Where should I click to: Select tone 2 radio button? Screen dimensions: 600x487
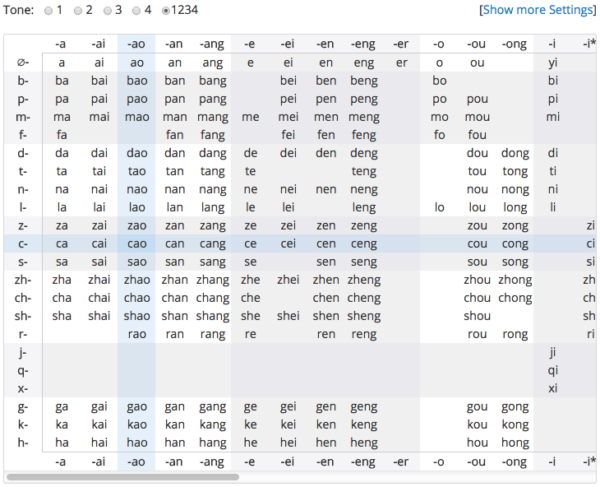point(77,10)
